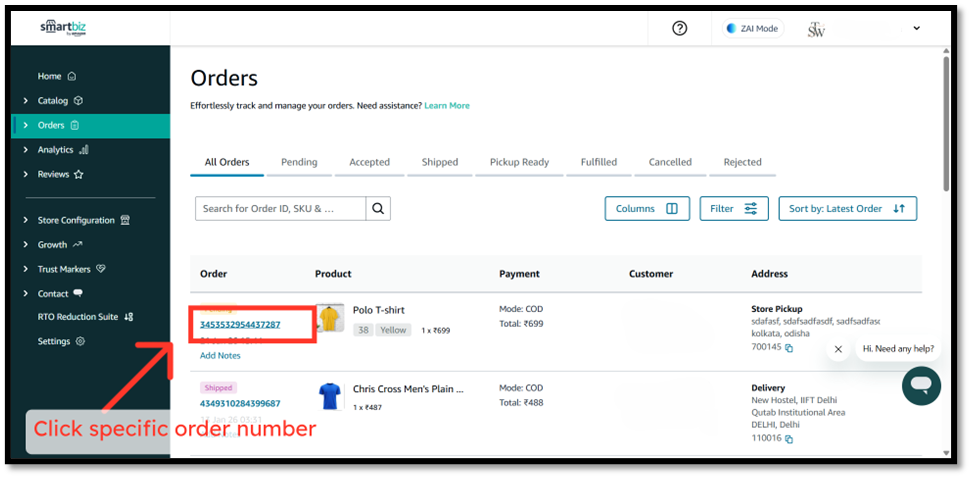Open order number 3453532954437287
This screenshot has height=477, width=970.
[x=240, y=325]
